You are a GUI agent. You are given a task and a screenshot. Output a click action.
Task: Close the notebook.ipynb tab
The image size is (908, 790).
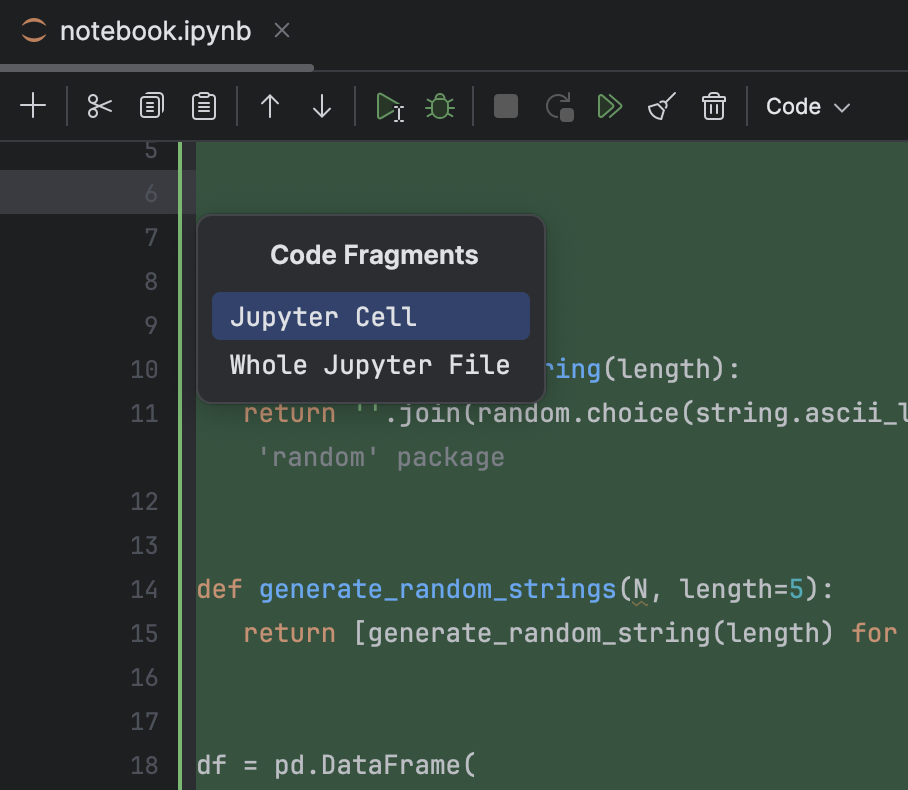[281, 31]
